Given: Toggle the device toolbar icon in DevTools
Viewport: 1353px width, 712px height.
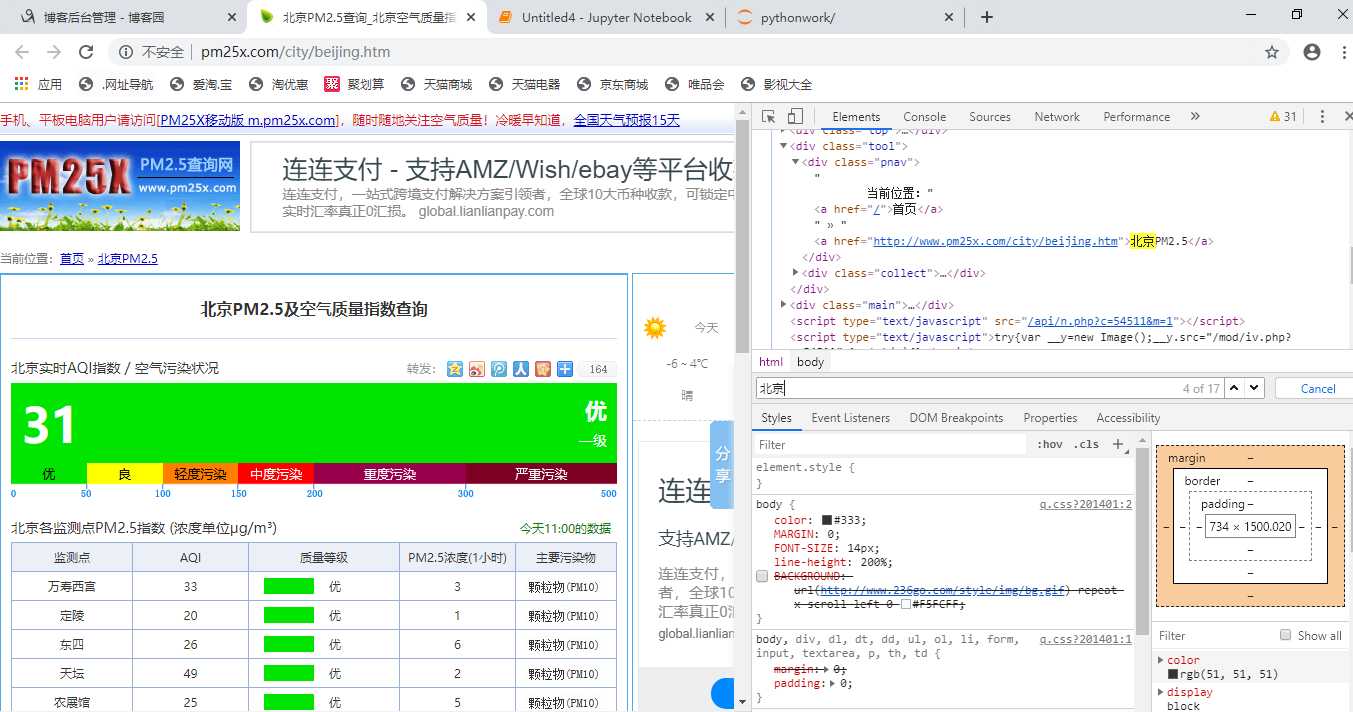Looking at the screenshot, I should 795,116.
